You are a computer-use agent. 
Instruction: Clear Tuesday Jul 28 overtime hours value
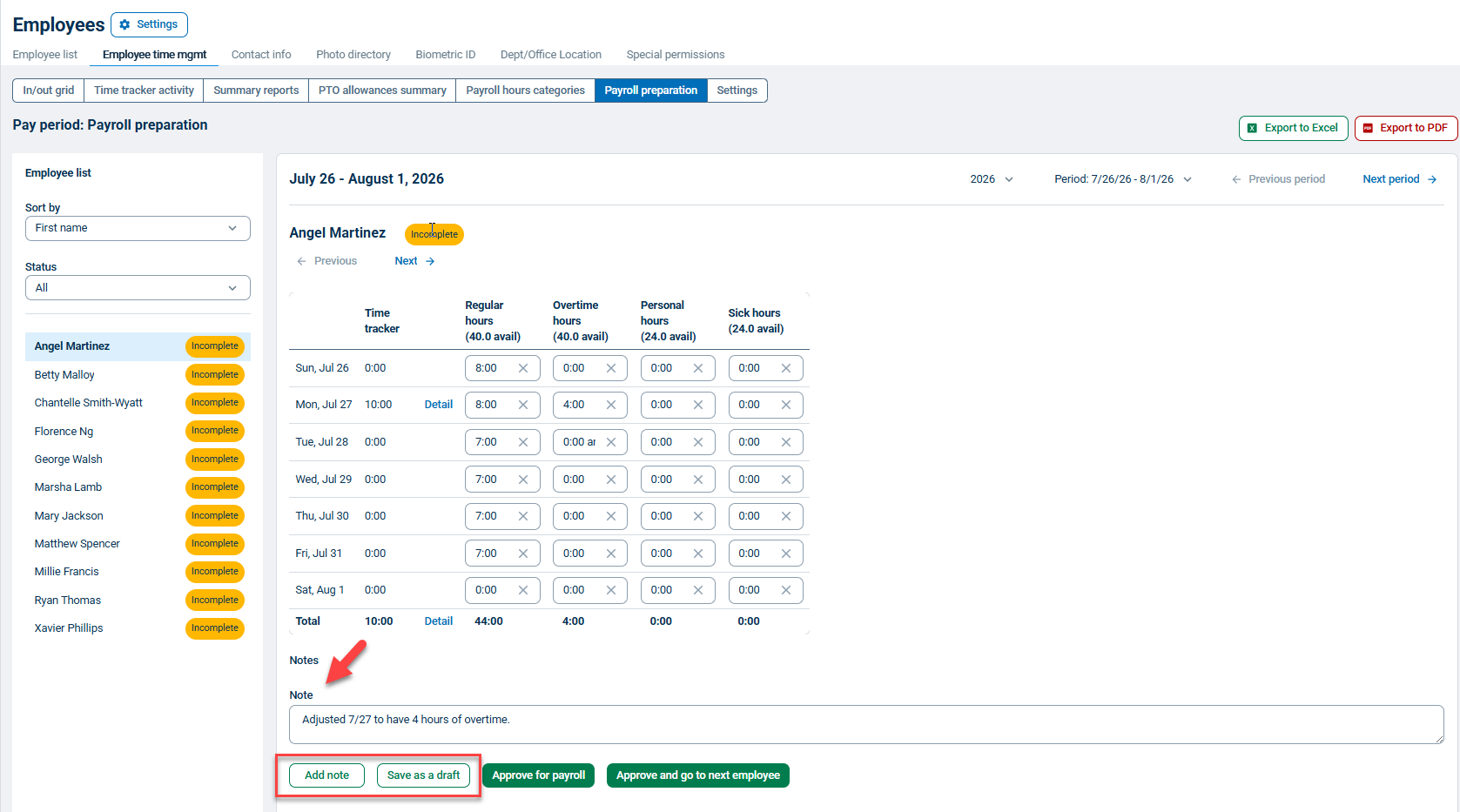point(611,442)
